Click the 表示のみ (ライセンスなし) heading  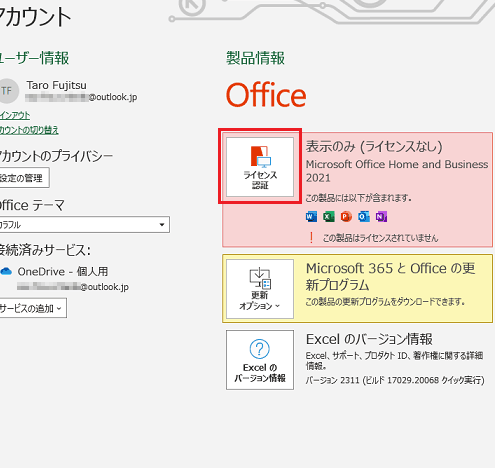[x=374, y=146]
